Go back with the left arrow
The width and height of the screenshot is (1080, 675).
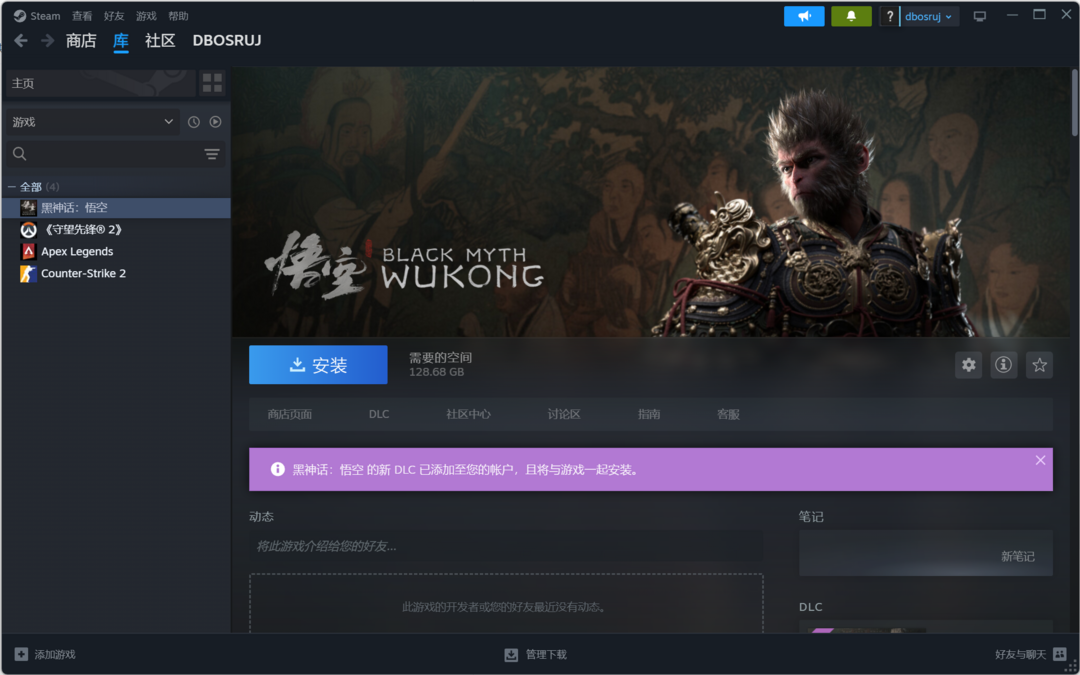click(x=21, y=41)
